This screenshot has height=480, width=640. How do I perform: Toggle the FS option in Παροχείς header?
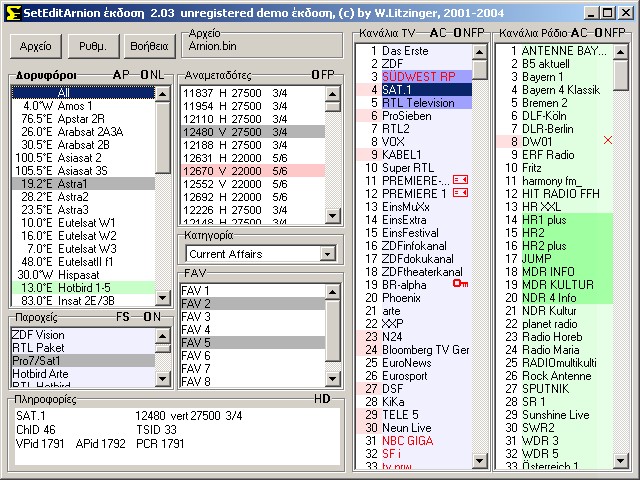pyautogui.click(x=123, y=317)
